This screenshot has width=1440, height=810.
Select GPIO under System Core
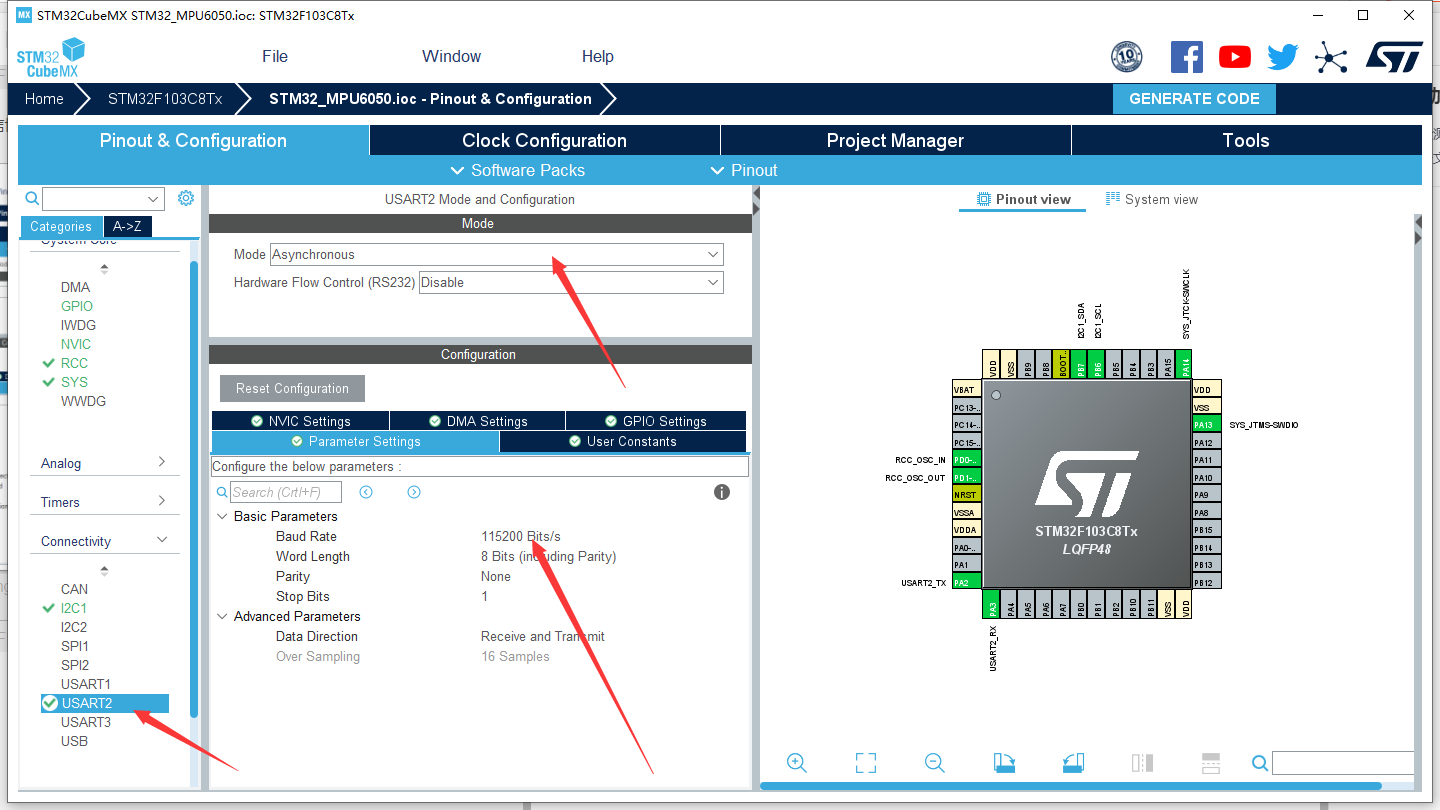(77, 306)
